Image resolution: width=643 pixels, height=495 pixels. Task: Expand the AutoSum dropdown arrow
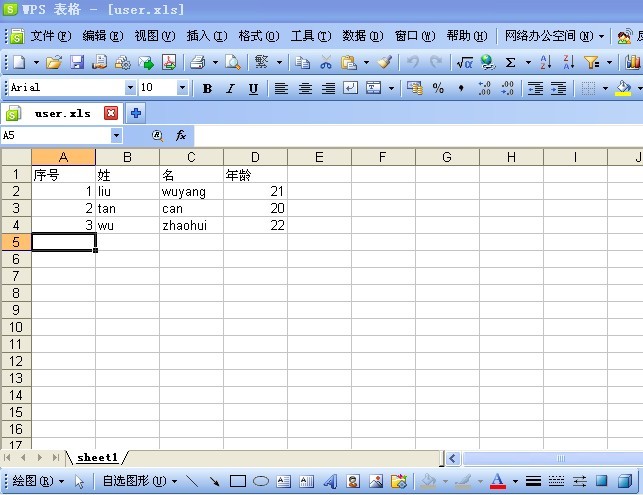[x=528, y=62]
